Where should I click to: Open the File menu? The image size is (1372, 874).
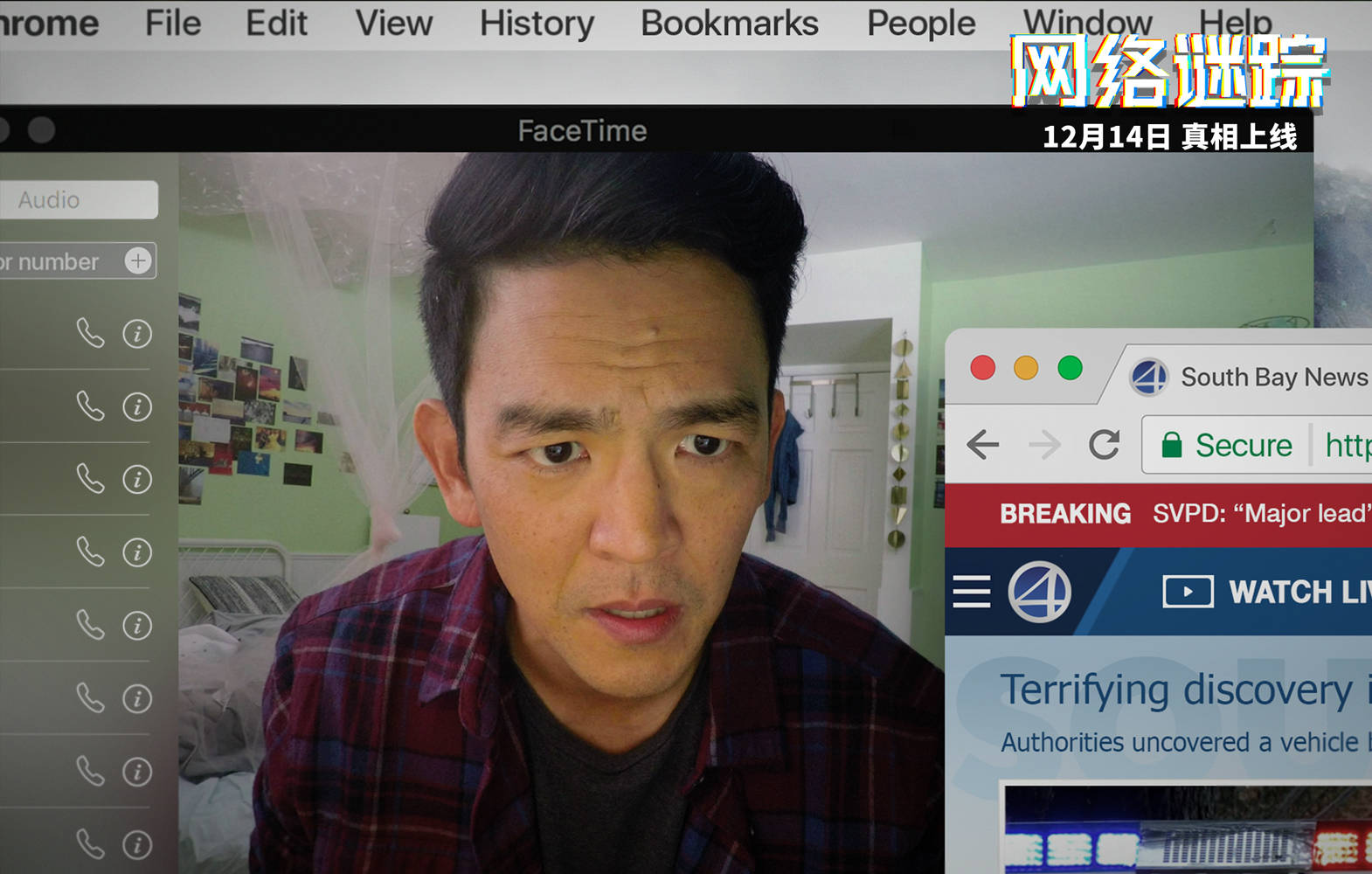173,23
